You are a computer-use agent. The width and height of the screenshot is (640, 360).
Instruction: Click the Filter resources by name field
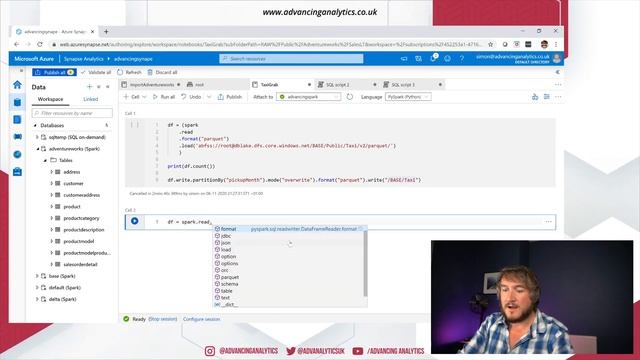[x=72, y=113]
